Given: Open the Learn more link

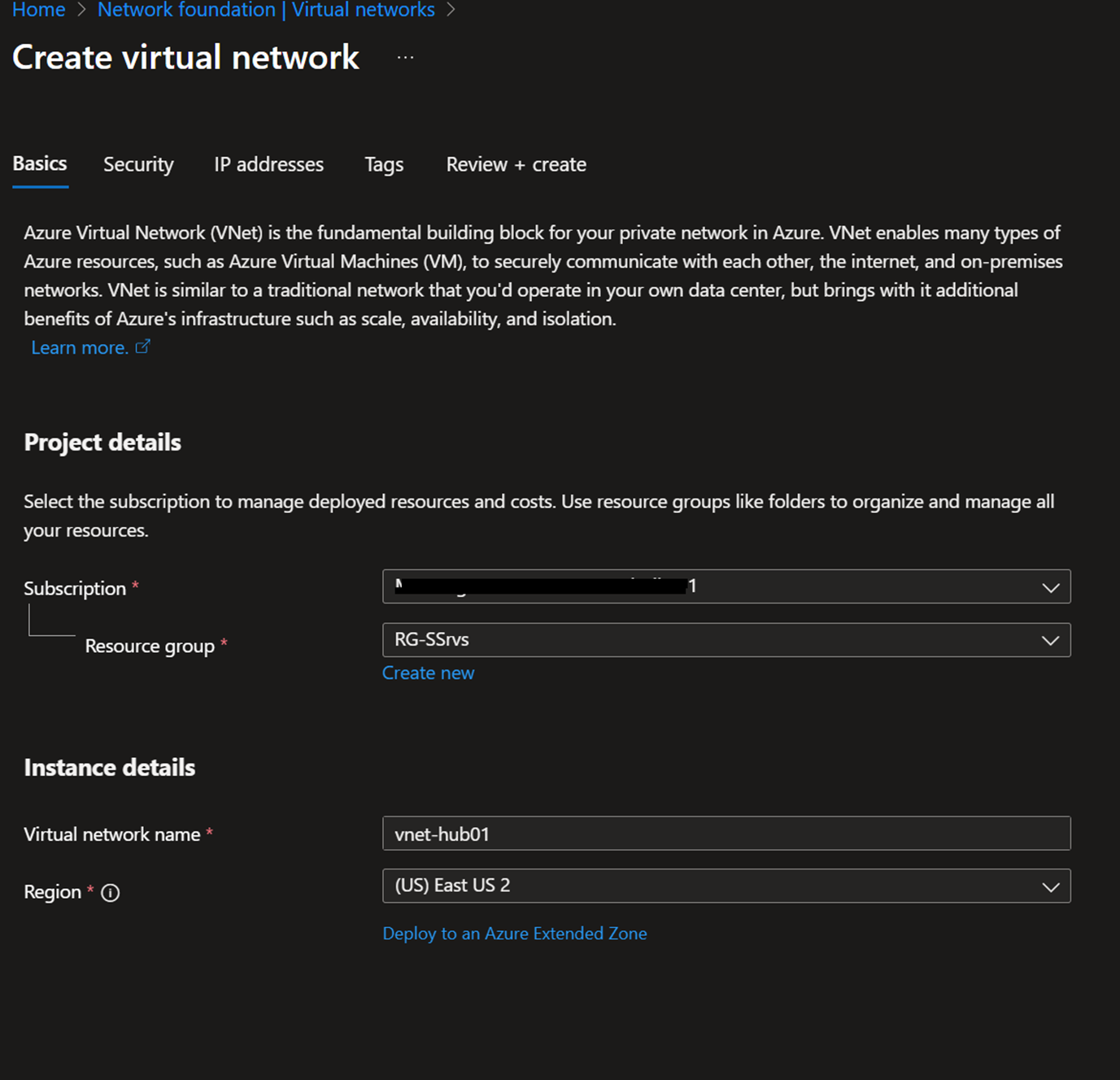Looking at the screenshot, I should 80,348.
